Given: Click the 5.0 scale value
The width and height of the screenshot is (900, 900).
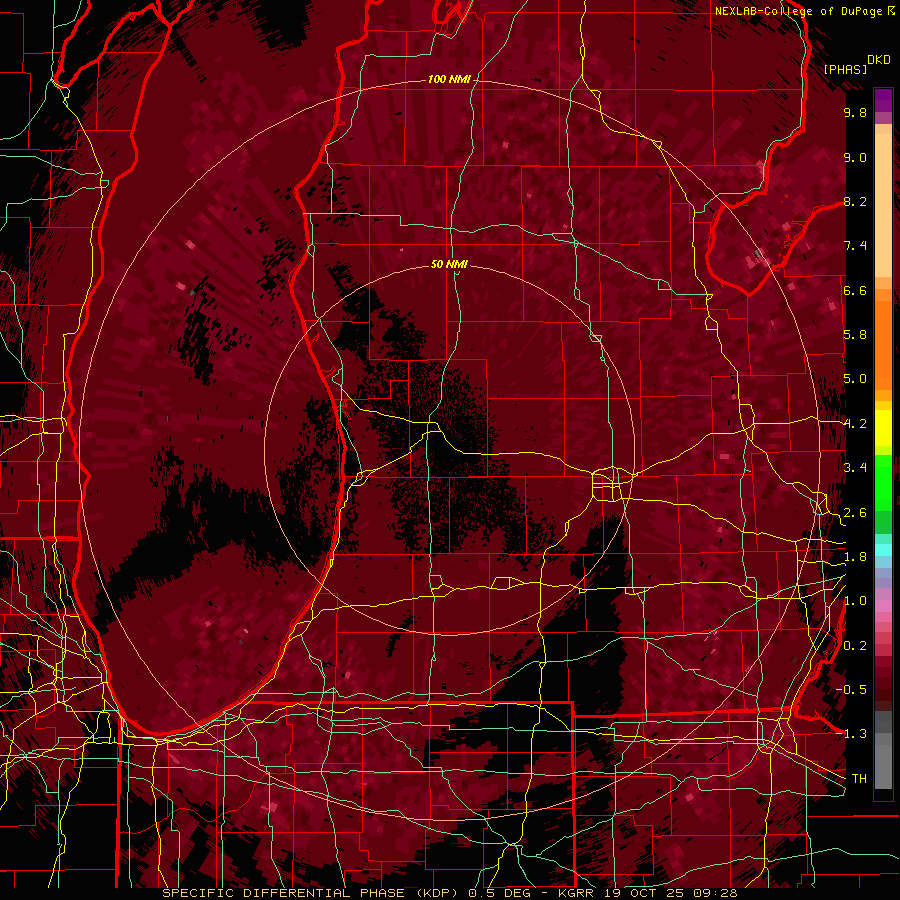Looking at the screenshot, I should tap(855, 379).
